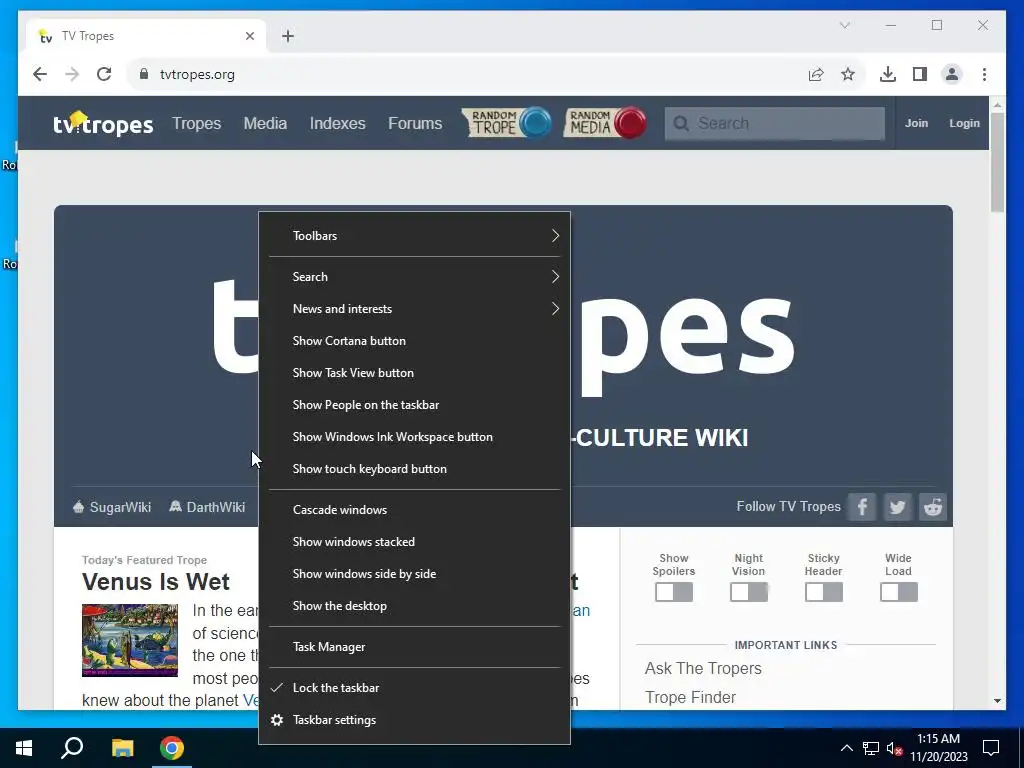Toggle the Sticky Header switch
The height and width of the screenshot is (768, 1024).
click(x=824, y=592)
